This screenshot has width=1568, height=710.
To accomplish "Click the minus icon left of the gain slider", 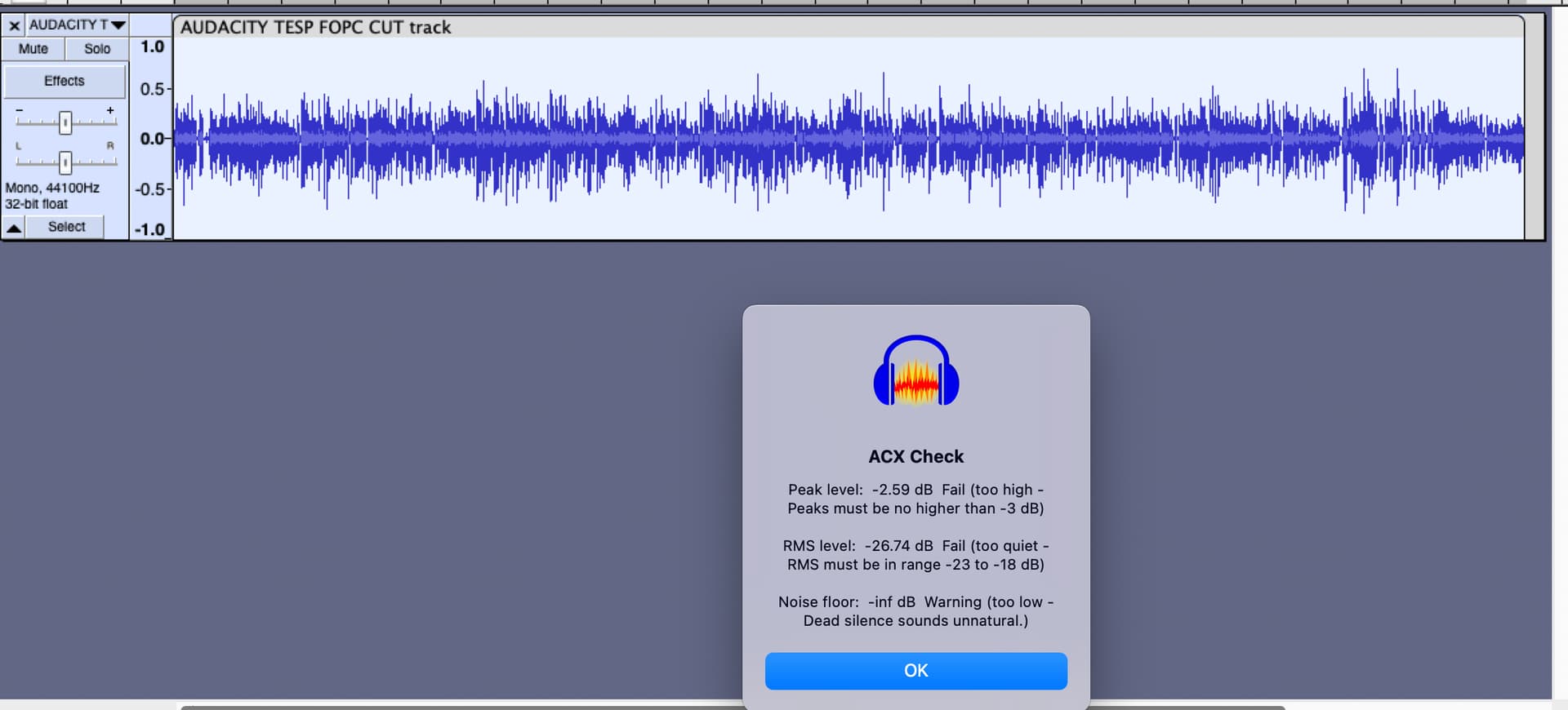I will pyautogui.click(x=20, y=110).
